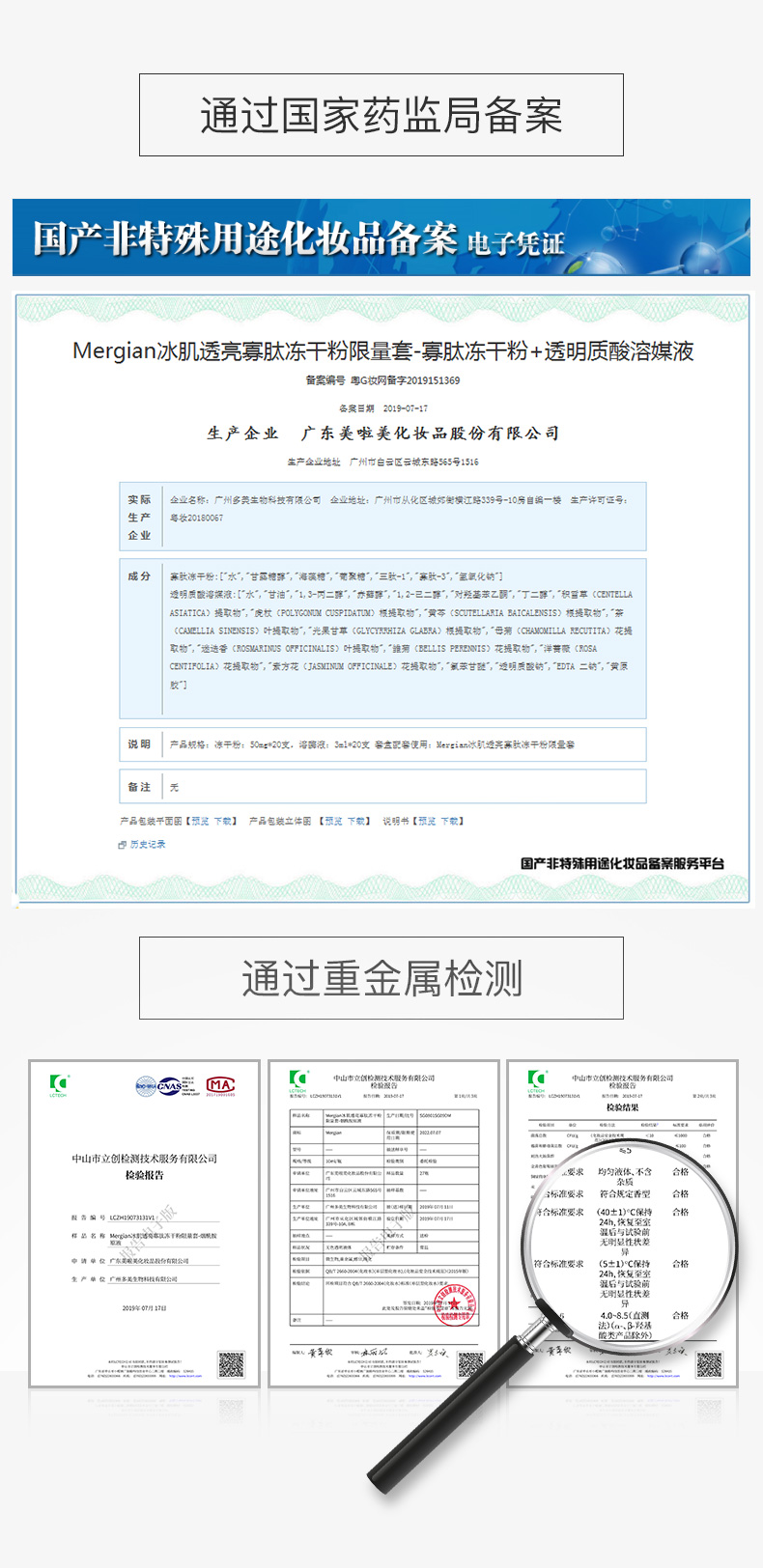Click 检验报告 title on the cover report page
Screen dimensions: 763x1568
click(x=145, y=1175)
